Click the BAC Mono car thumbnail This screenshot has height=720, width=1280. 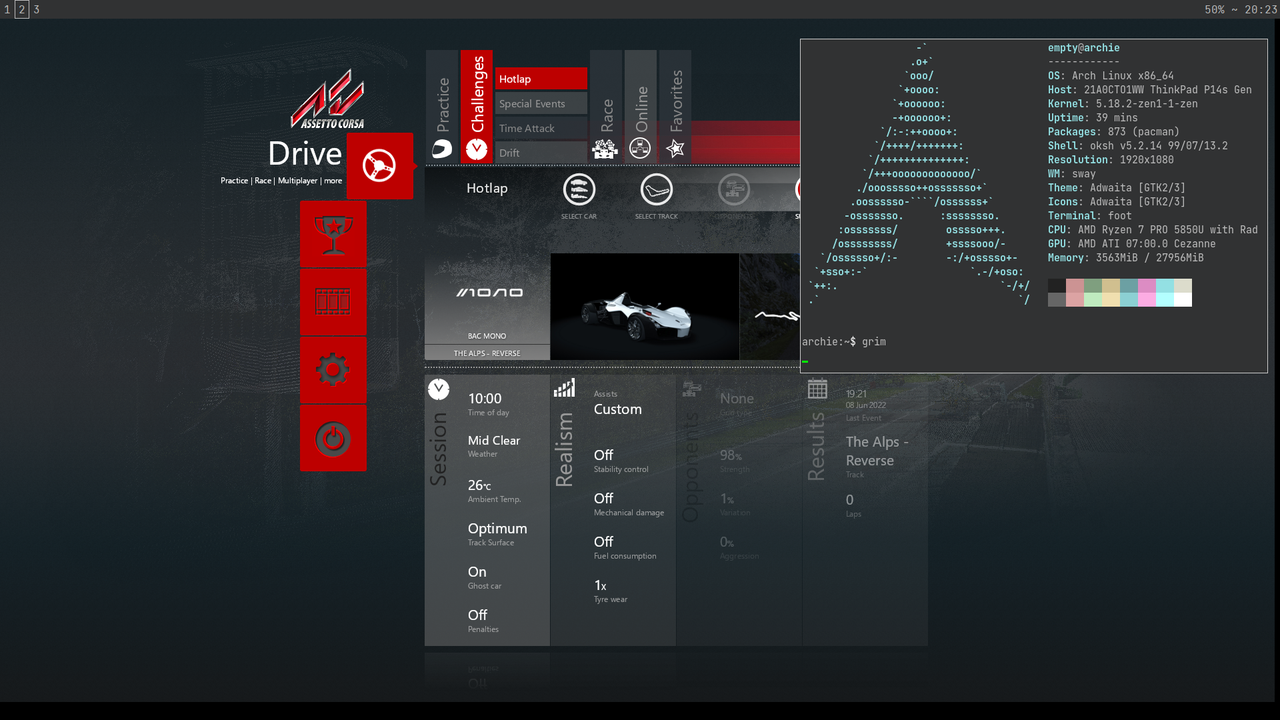(644, 306)
